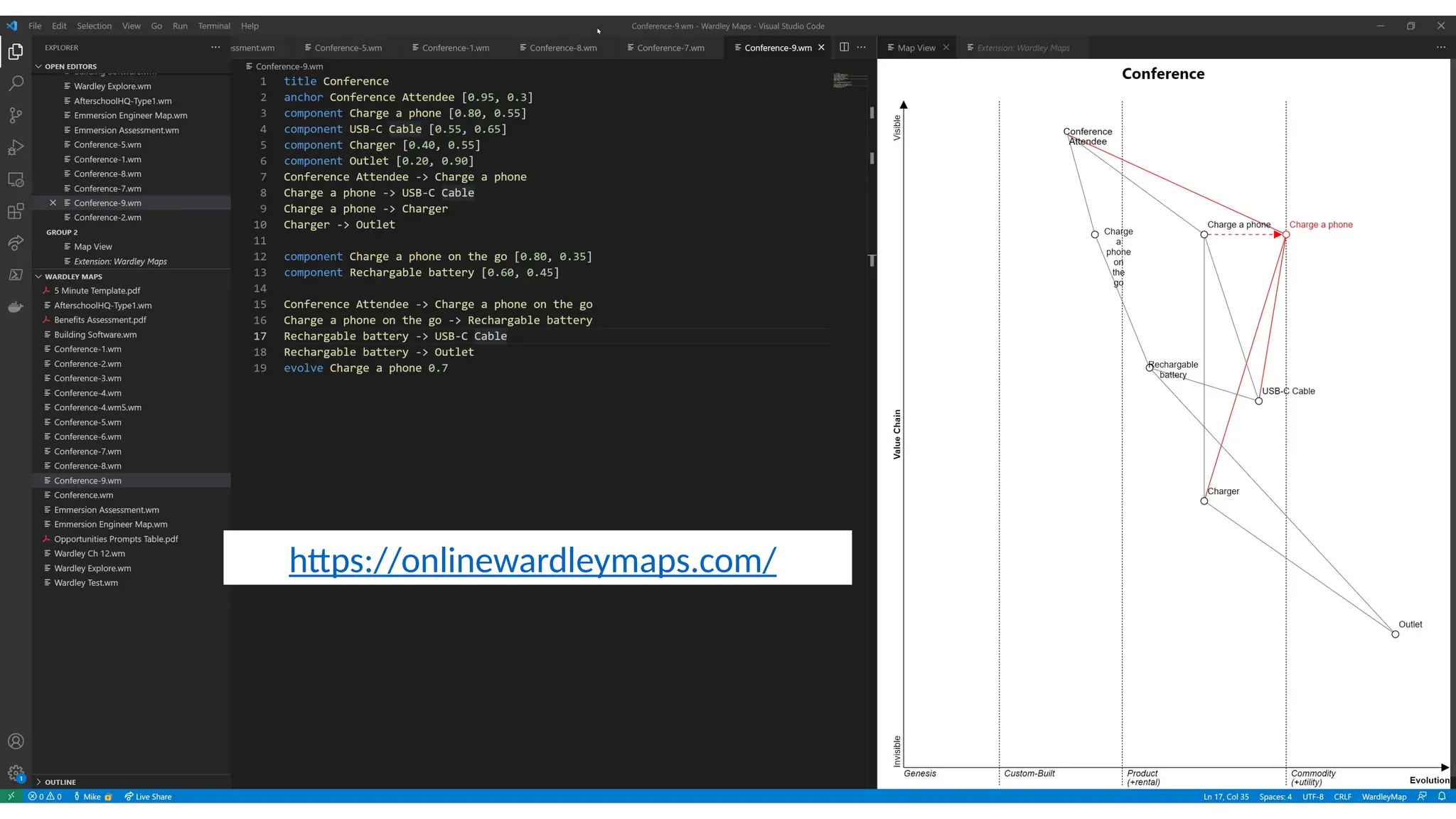Close the Conference-9.wm editor tab
The height and width of the screenshot is (819, 1456).
pyautogui.click(x=822, y=48)
